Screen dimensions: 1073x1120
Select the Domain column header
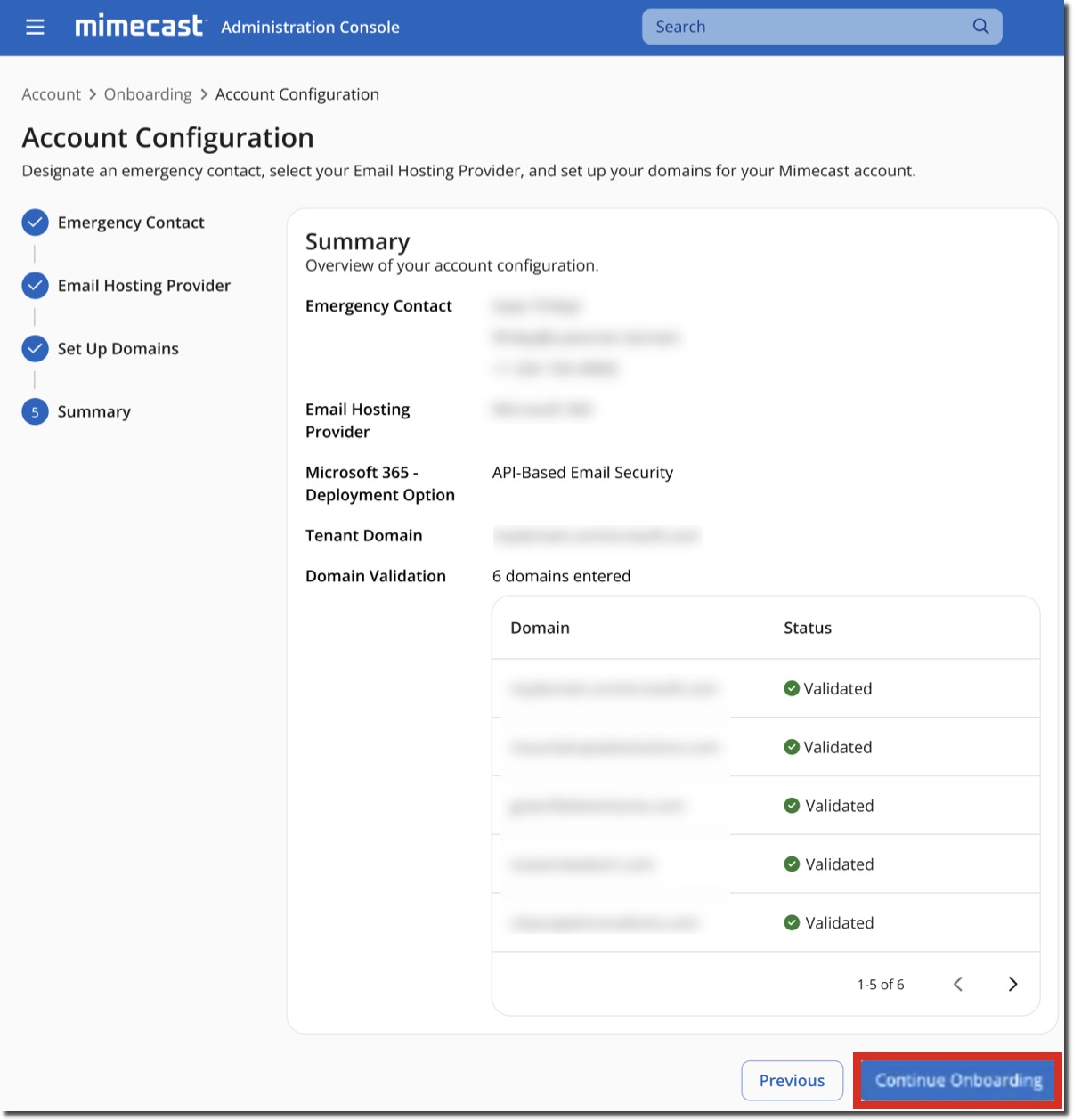tap(540, 627)
